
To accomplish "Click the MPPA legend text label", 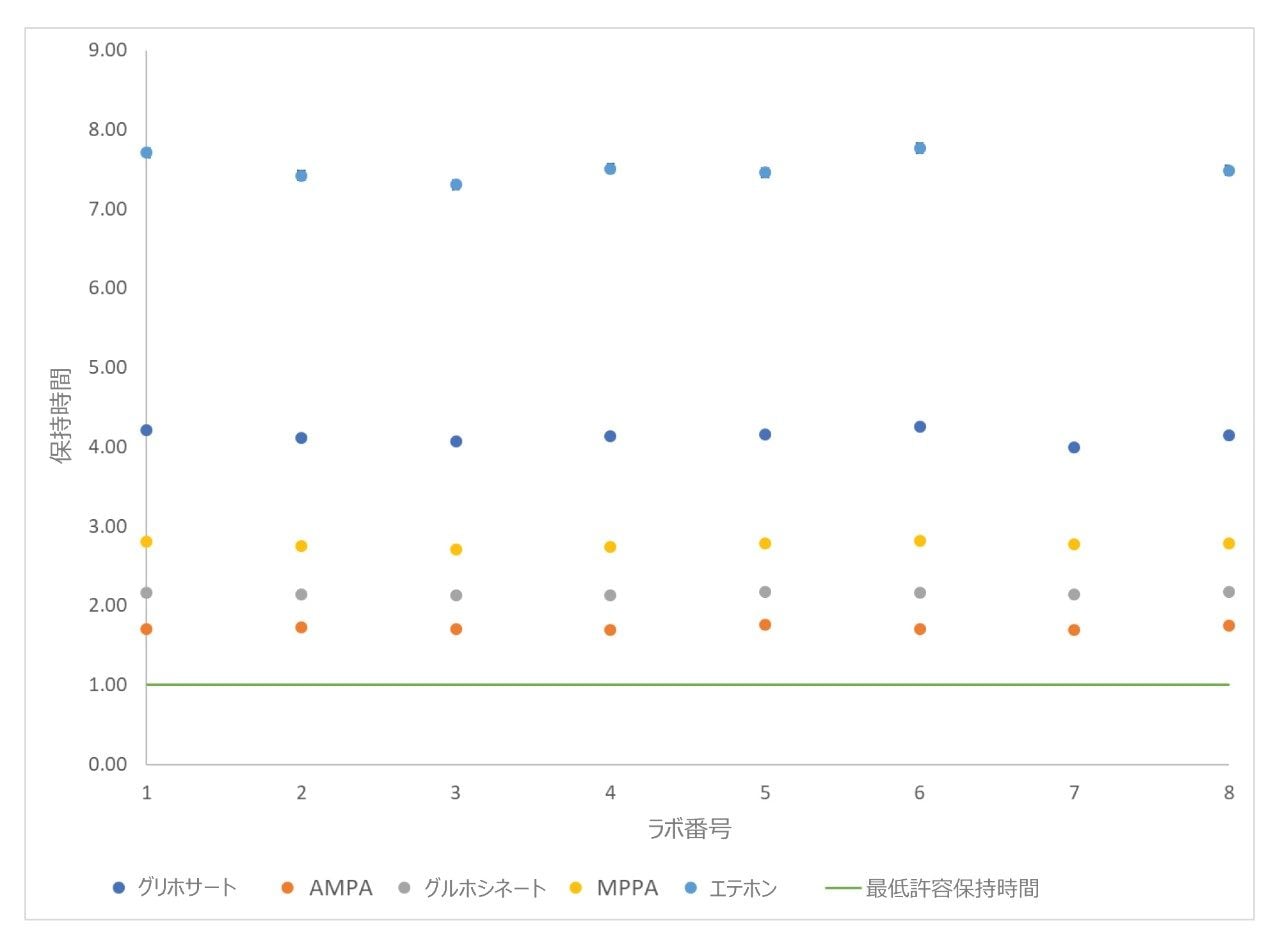I will (x=630, y=887).
